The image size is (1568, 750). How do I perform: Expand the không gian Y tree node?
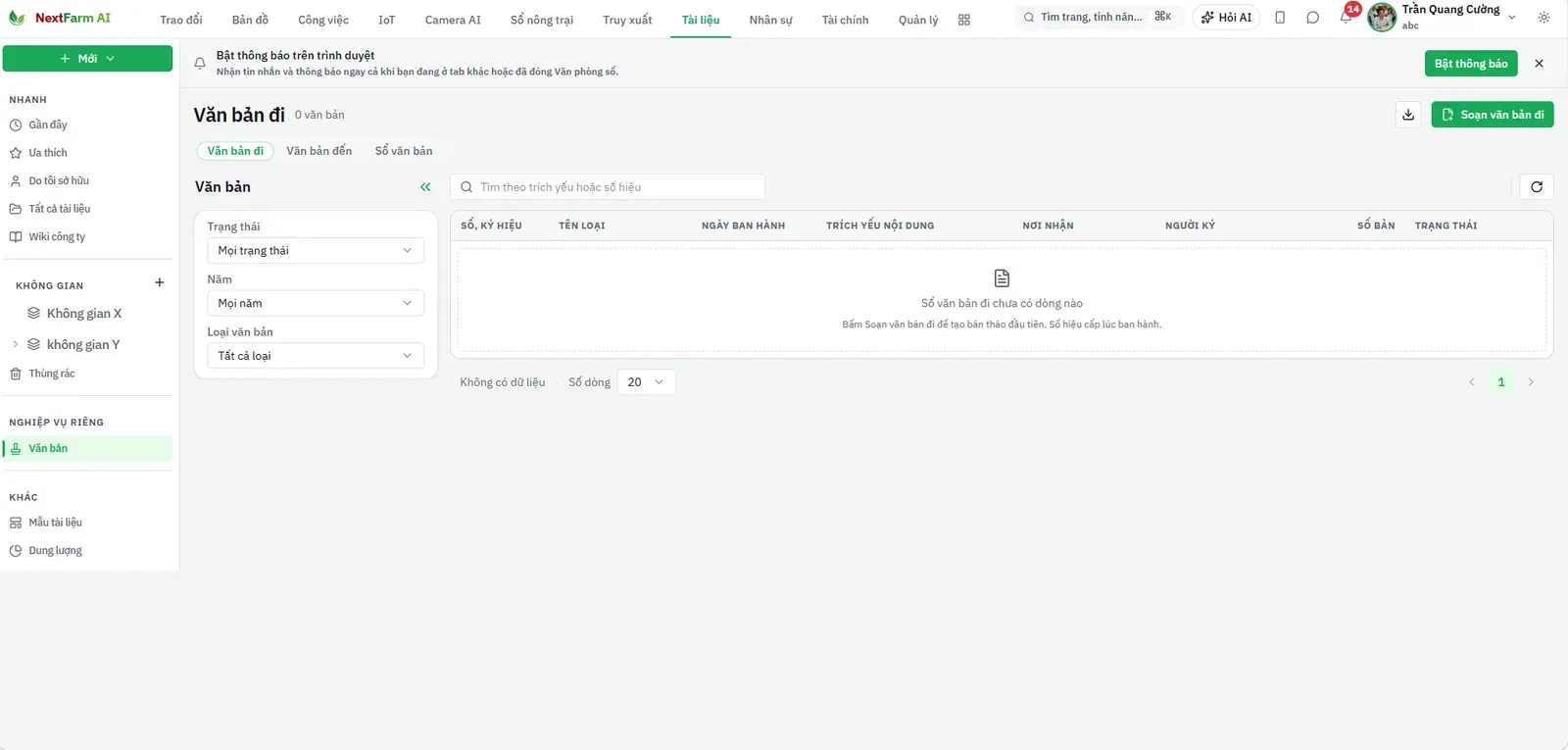click(x=15, y=344)
